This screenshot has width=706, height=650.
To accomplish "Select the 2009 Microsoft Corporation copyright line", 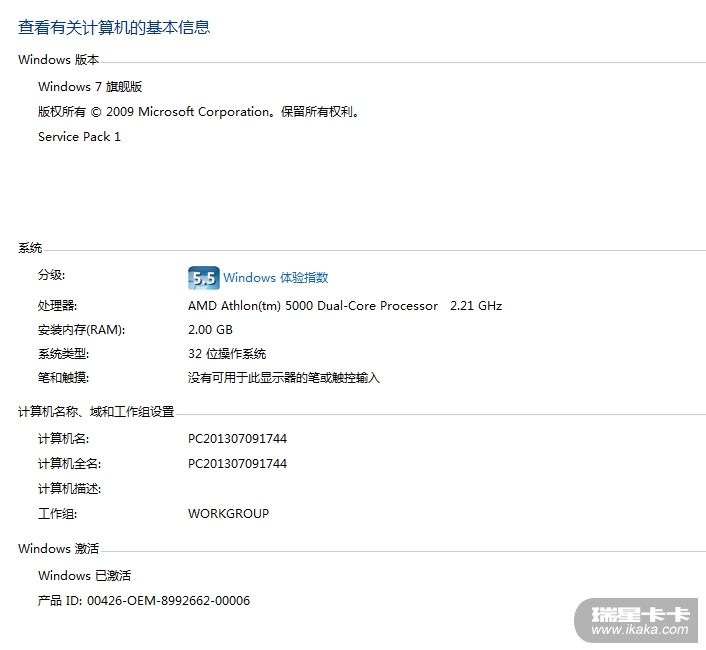I will 198,112.
